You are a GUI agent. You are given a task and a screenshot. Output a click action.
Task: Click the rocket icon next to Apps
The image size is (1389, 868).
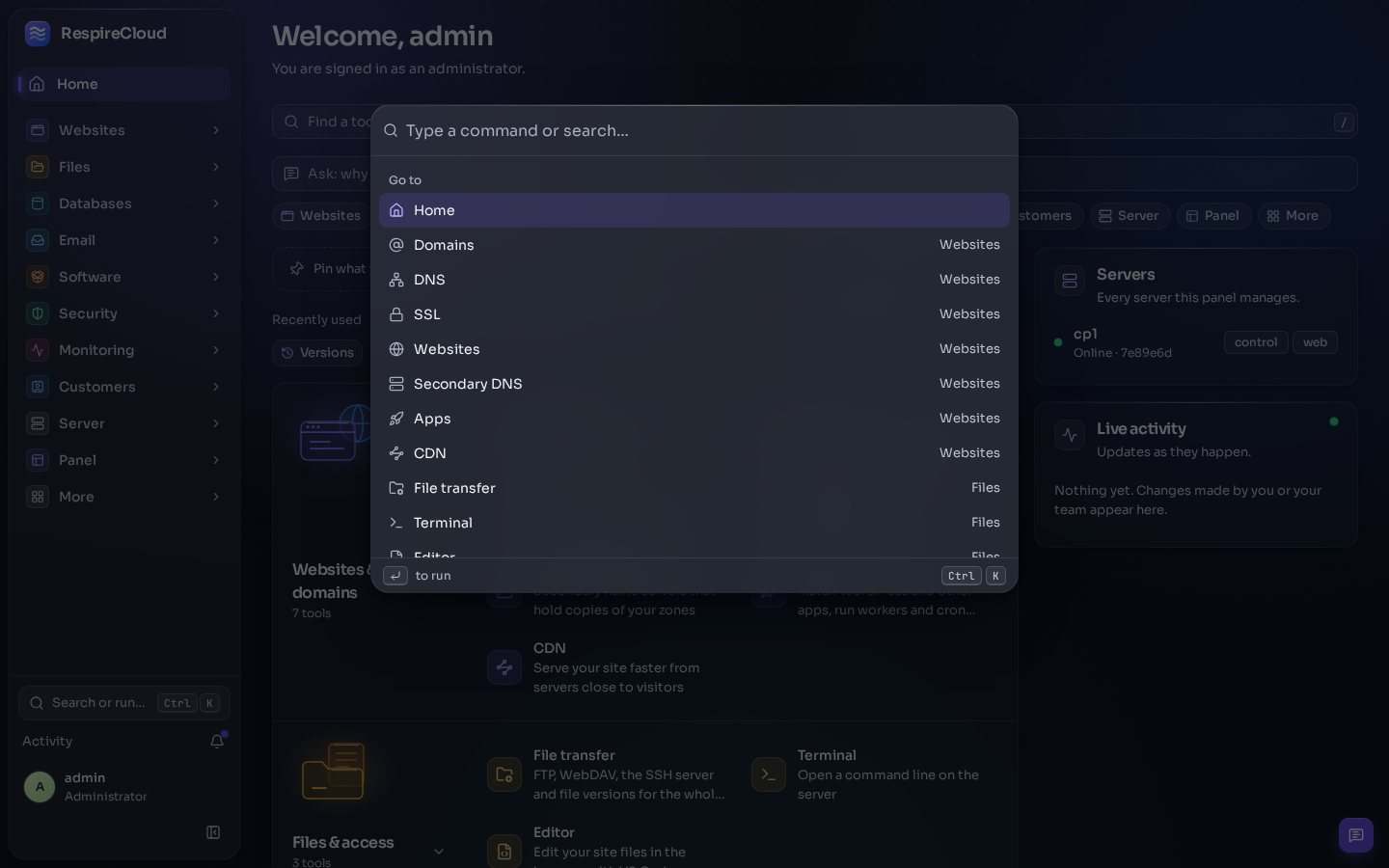pos(396,419)
